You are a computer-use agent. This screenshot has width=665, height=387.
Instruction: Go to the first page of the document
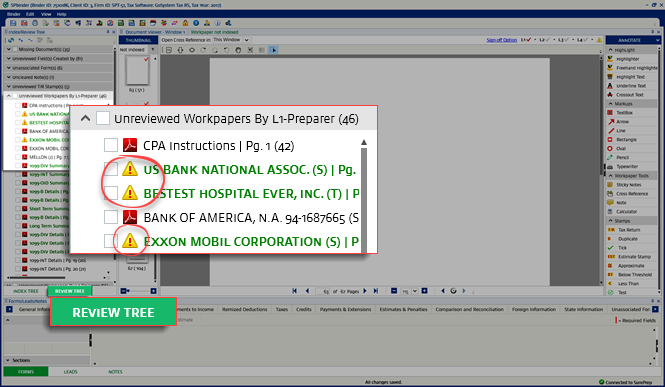tap(294, 291)
